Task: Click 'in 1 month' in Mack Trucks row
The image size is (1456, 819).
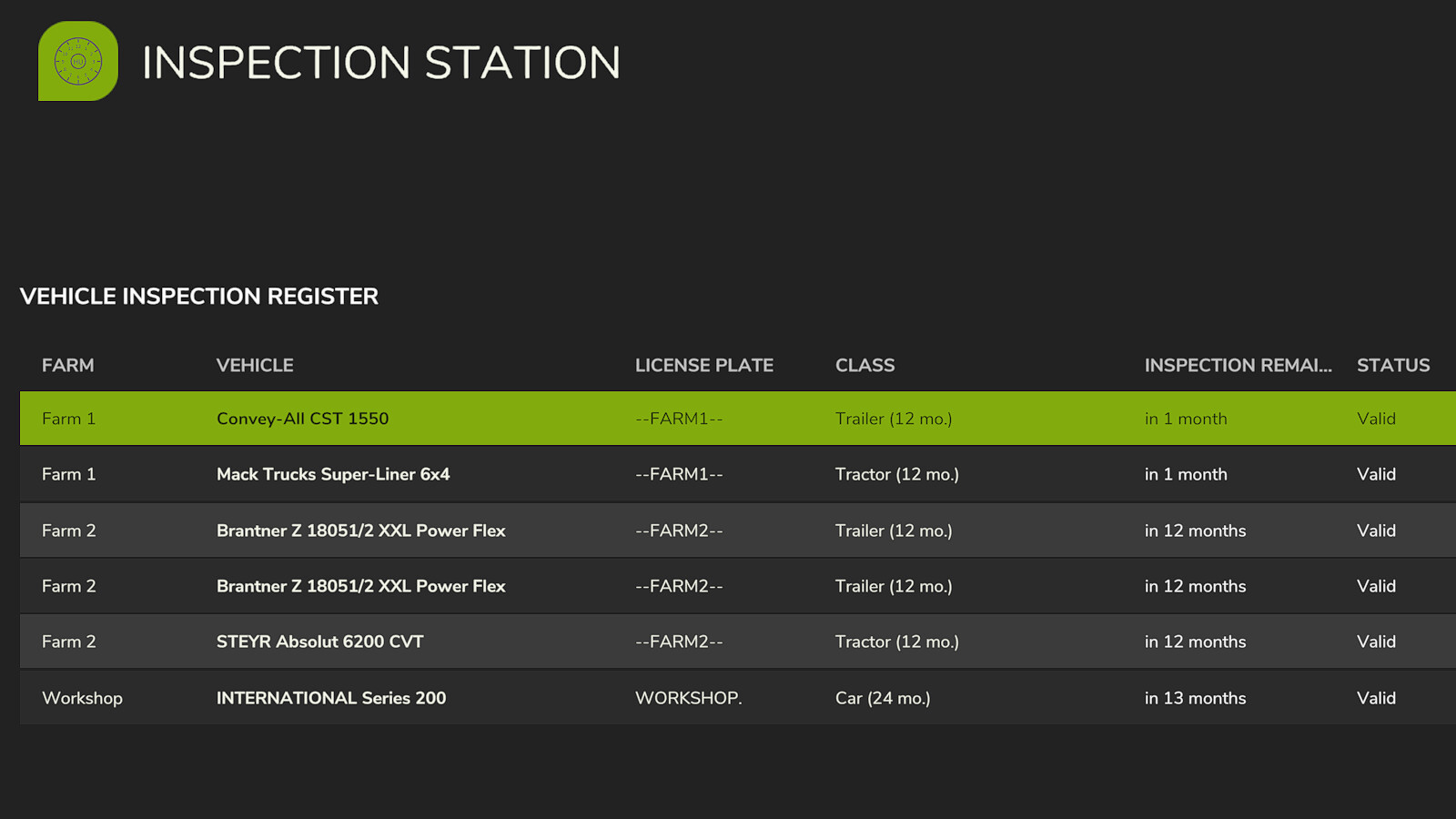Action: click(x=1186, y=474)
